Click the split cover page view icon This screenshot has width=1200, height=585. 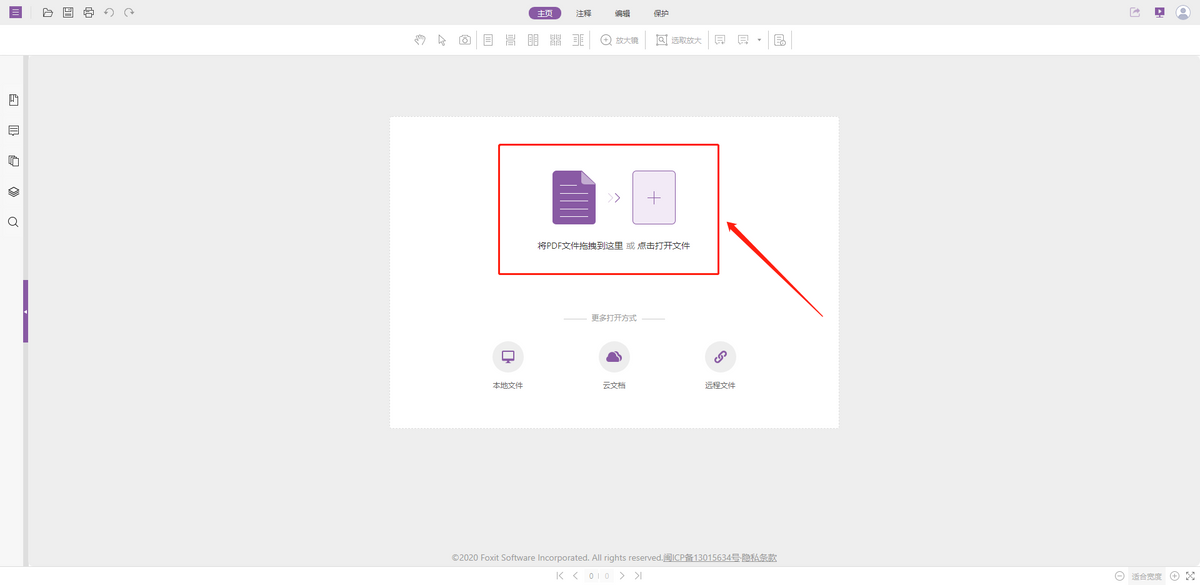tap(578, 40)
